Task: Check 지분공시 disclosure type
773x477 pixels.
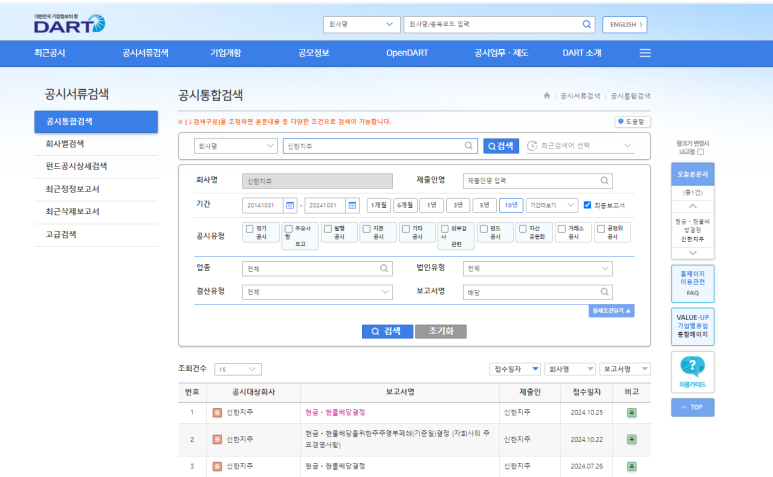Action: coord(367,229)
